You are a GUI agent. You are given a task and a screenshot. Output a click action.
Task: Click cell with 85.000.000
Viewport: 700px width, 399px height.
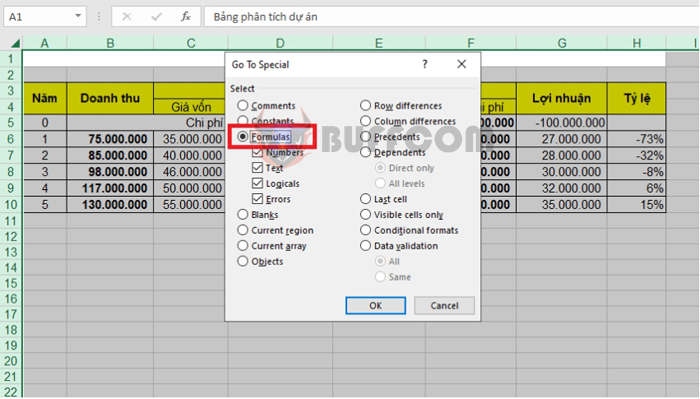(x=110, y=156)
